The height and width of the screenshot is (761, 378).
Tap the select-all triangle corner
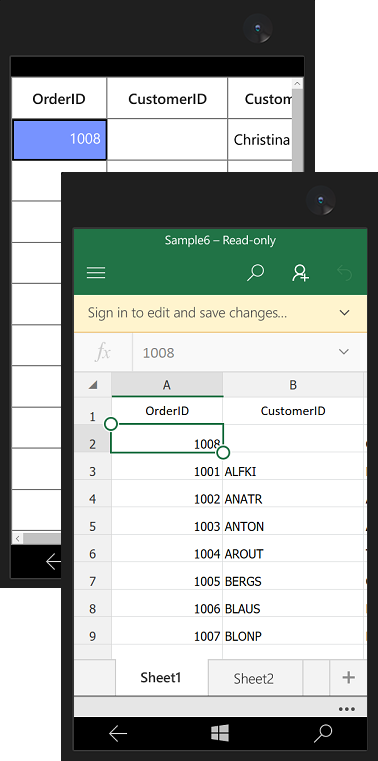click(93, 385)
